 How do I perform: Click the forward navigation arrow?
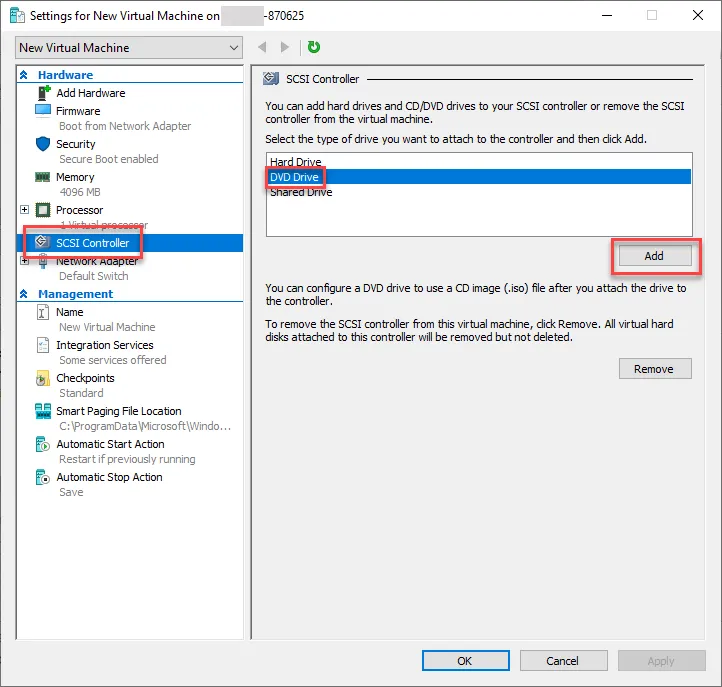[285, 47]
